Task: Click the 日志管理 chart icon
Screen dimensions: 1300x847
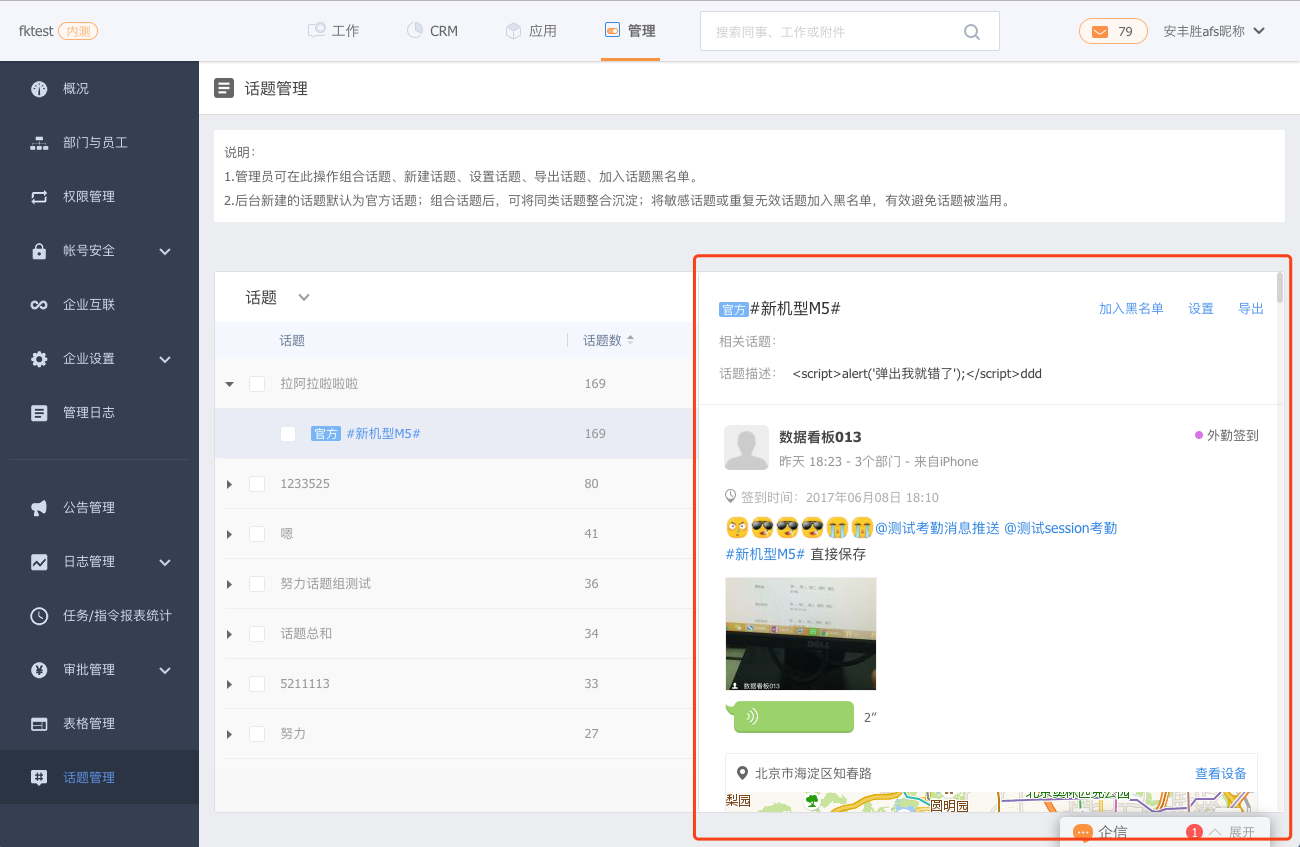Action: (x=39, y=562)
